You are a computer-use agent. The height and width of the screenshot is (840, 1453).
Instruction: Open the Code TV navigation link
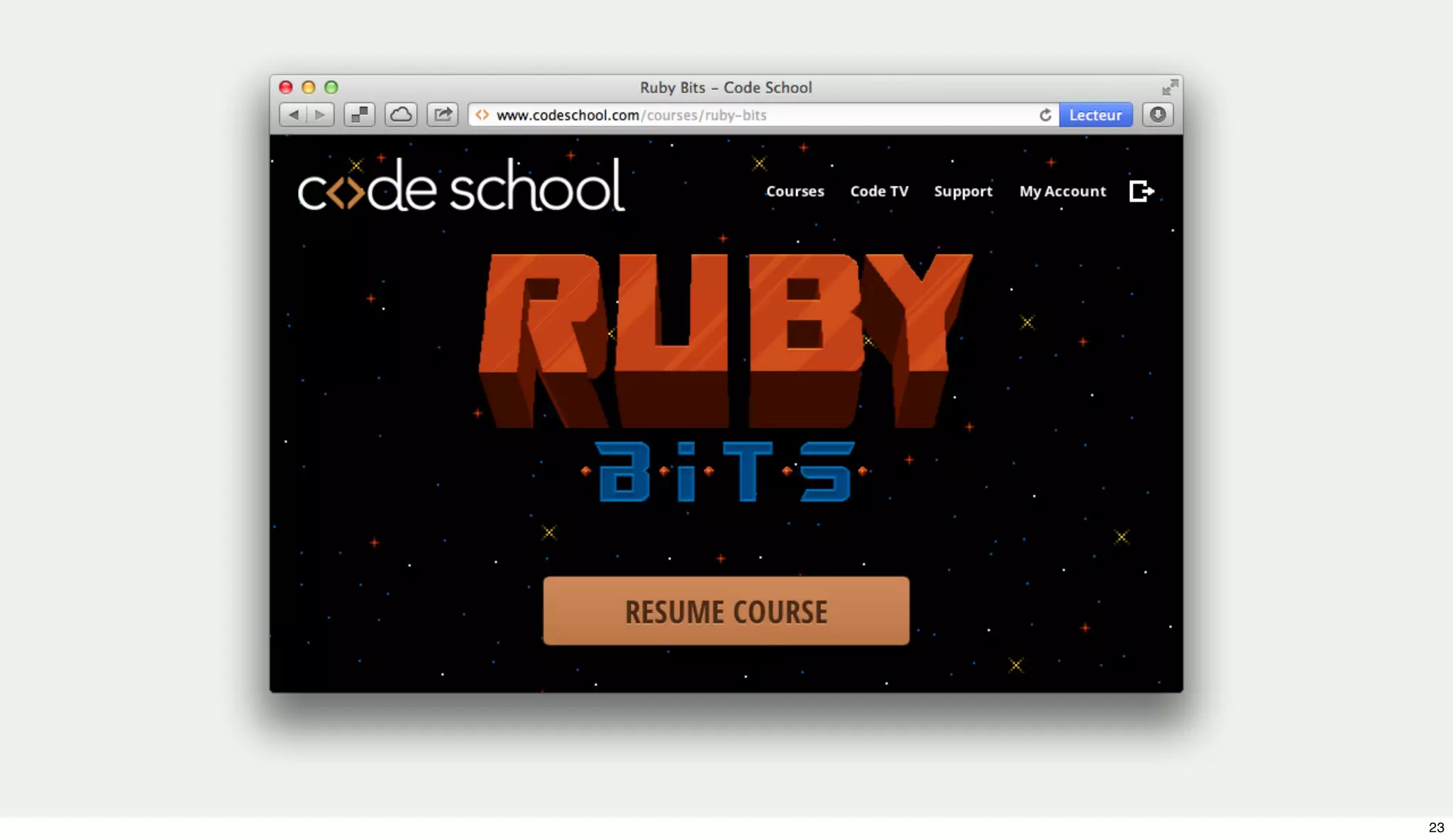(x=879, y=191)
